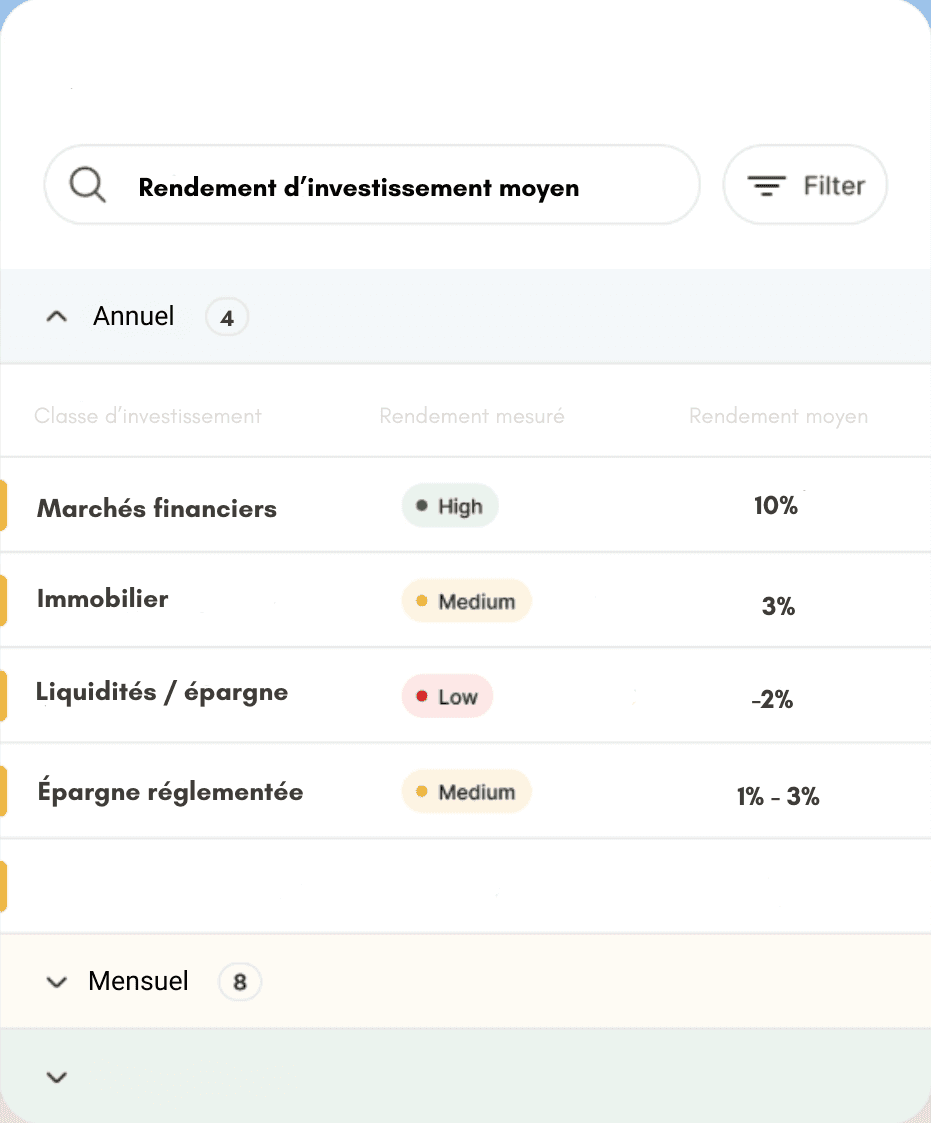
Task: Click the count badge showing 8 beside Mensuel
Action: pos(239,981)
